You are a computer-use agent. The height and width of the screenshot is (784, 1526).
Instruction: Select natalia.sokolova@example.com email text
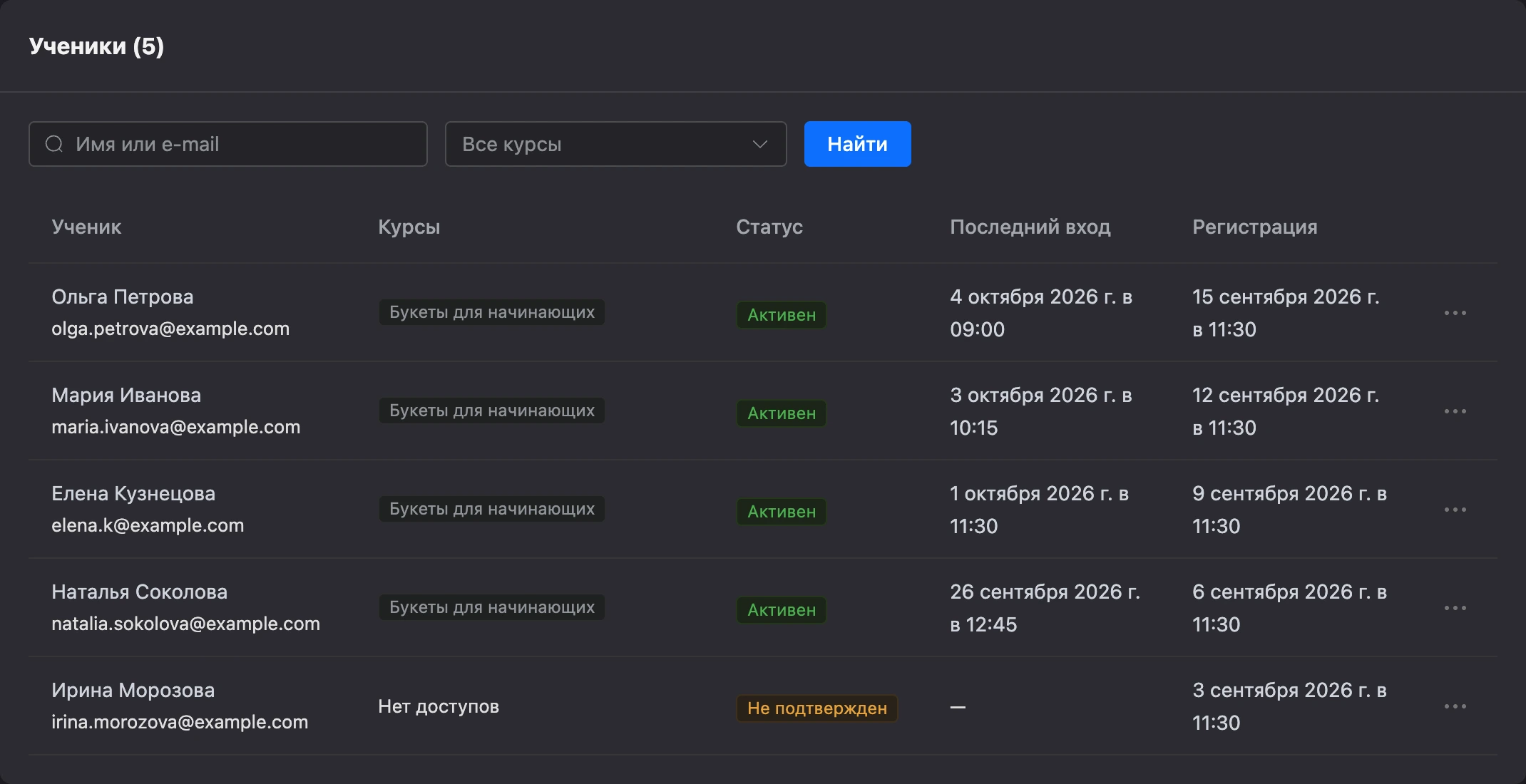[x=186, y=624]
